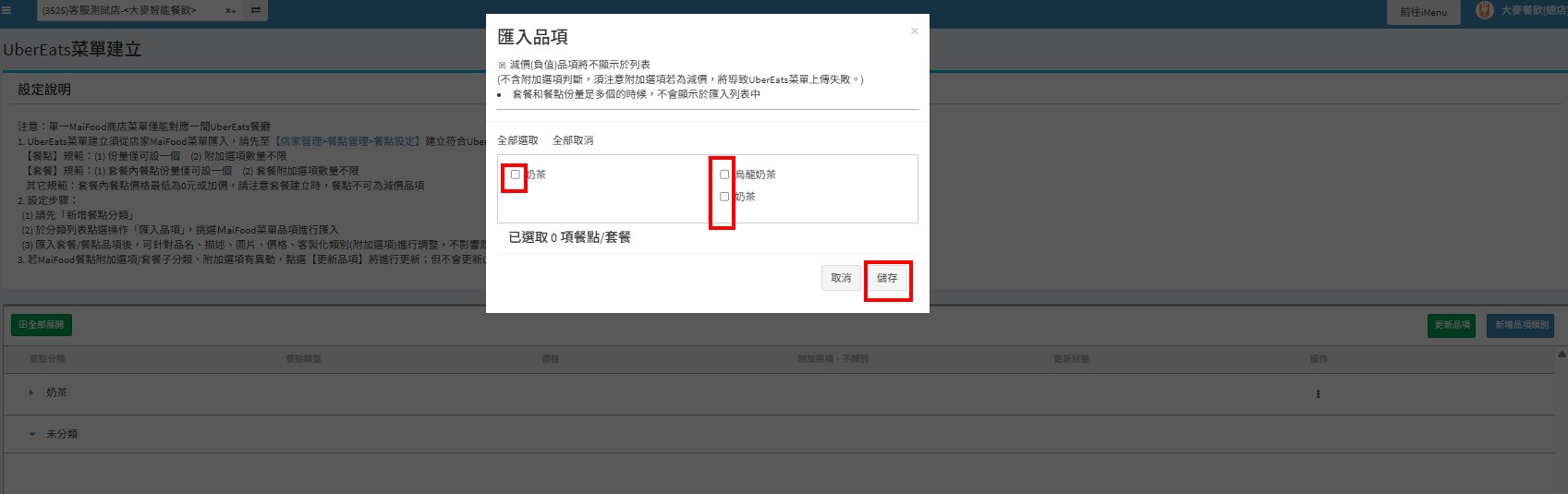Collapse the 未分類 category row

31,434
